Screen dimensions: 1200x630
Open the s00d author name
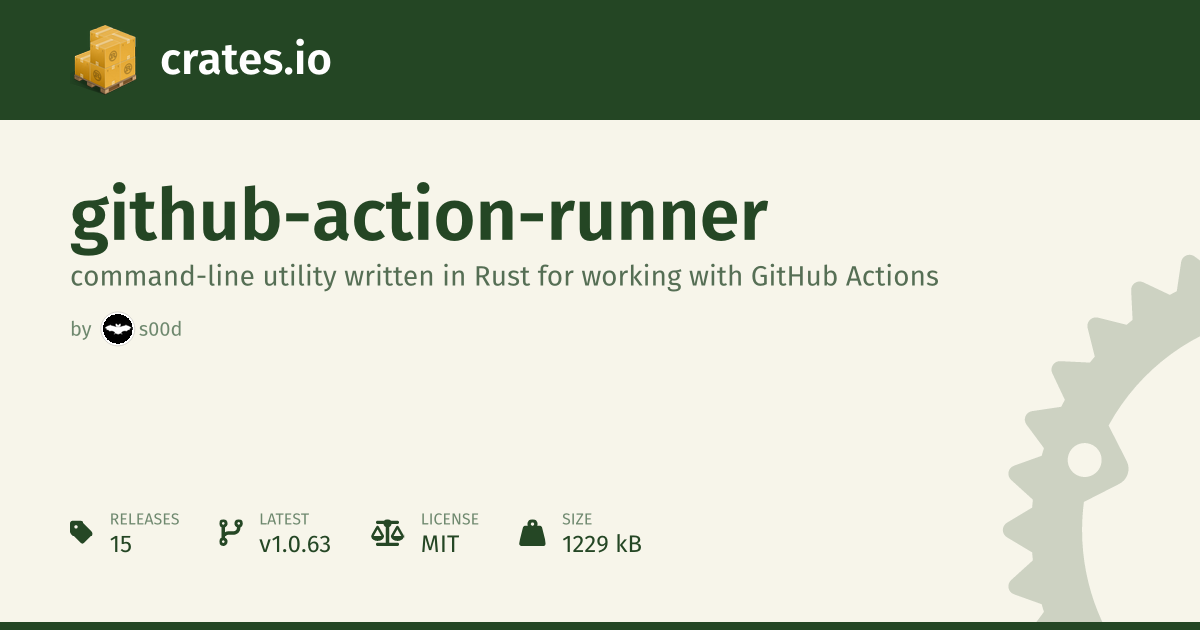coord(161,329)
